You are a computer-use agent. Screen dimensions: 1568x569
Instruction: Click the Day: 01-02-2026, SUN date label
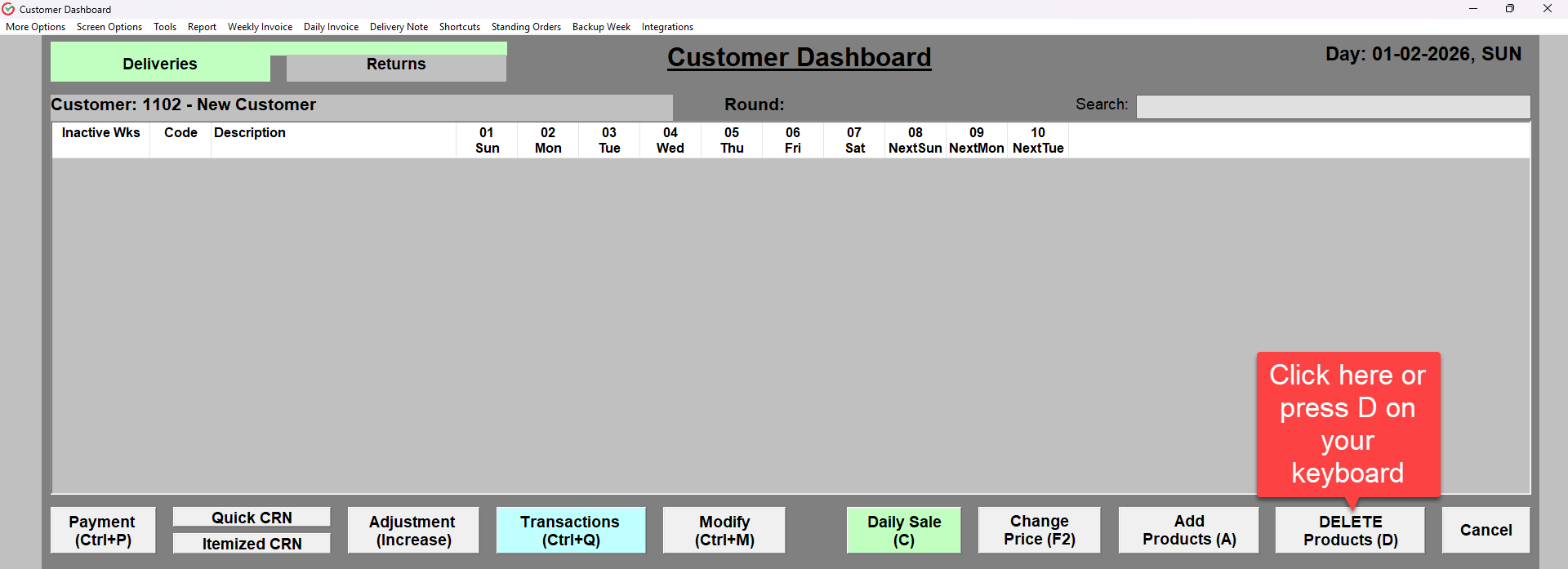1423,54
